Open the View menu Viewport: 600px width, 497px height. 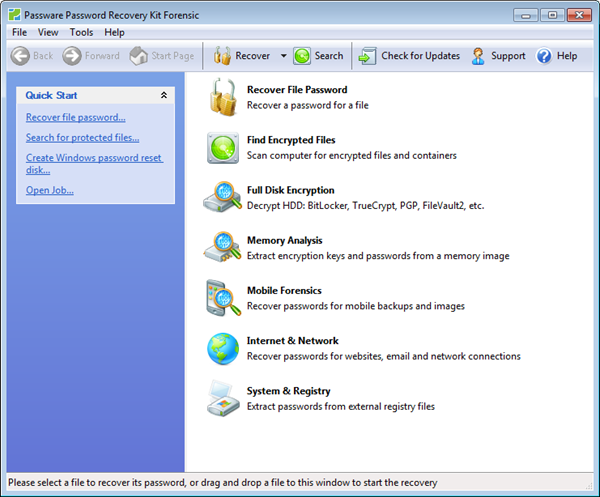click(48, 32)
